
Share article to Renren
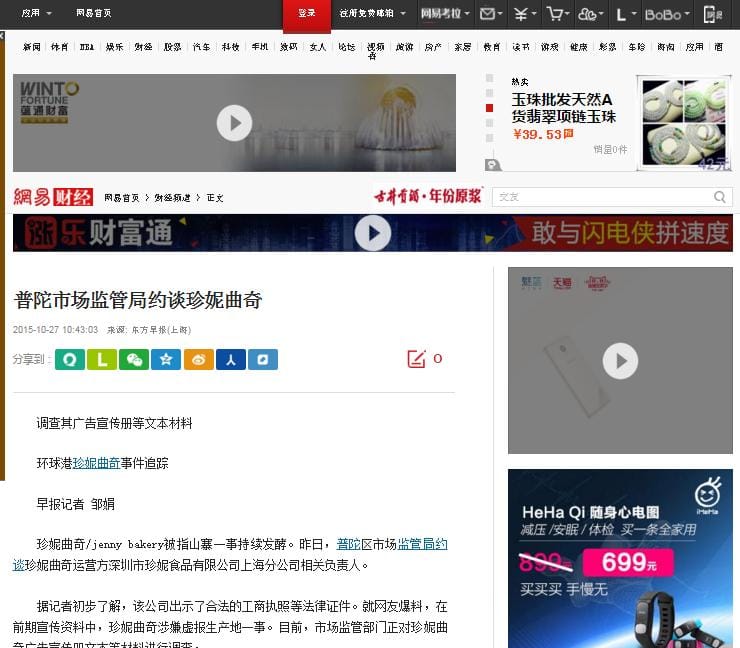(x=230, y=359)
